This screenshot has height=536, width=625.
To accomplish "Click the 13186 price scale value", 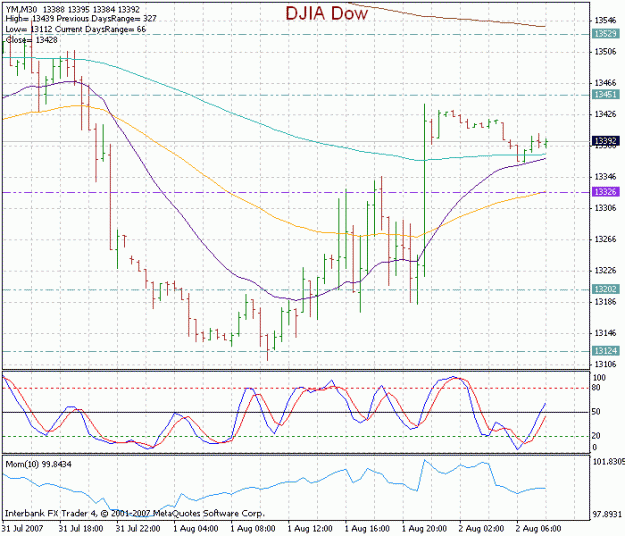I will click(x=605, y=302).
